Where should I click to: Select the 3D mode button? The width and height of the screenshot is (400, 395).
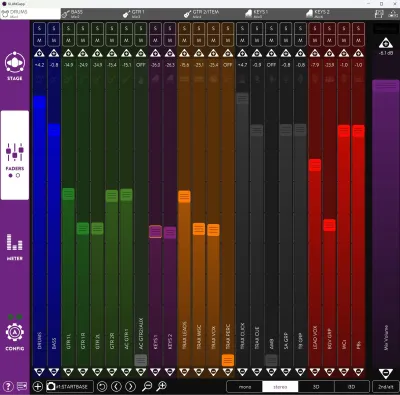(x=316, y=387)
